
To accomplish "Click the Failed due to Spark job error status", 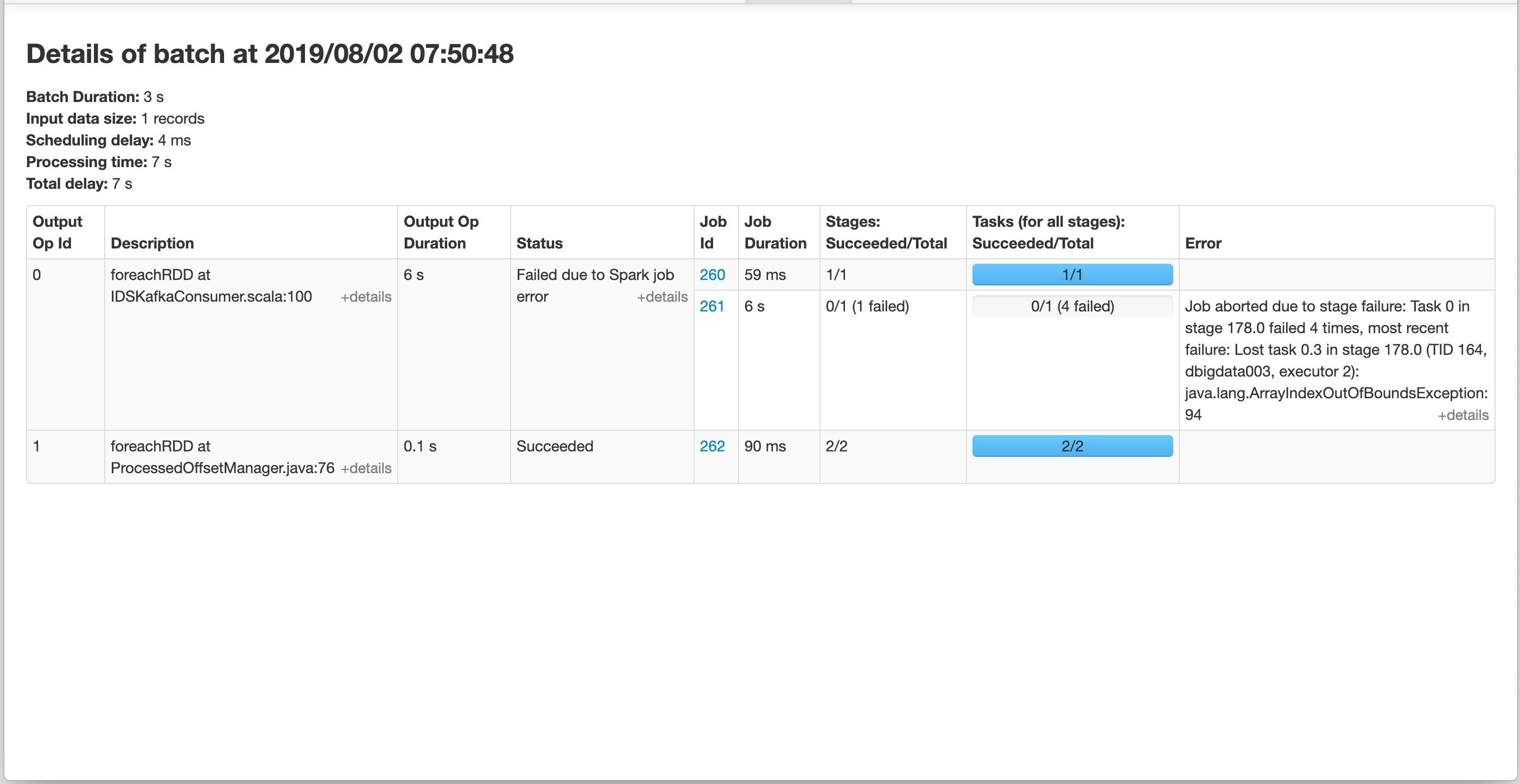I will [595, 285].
